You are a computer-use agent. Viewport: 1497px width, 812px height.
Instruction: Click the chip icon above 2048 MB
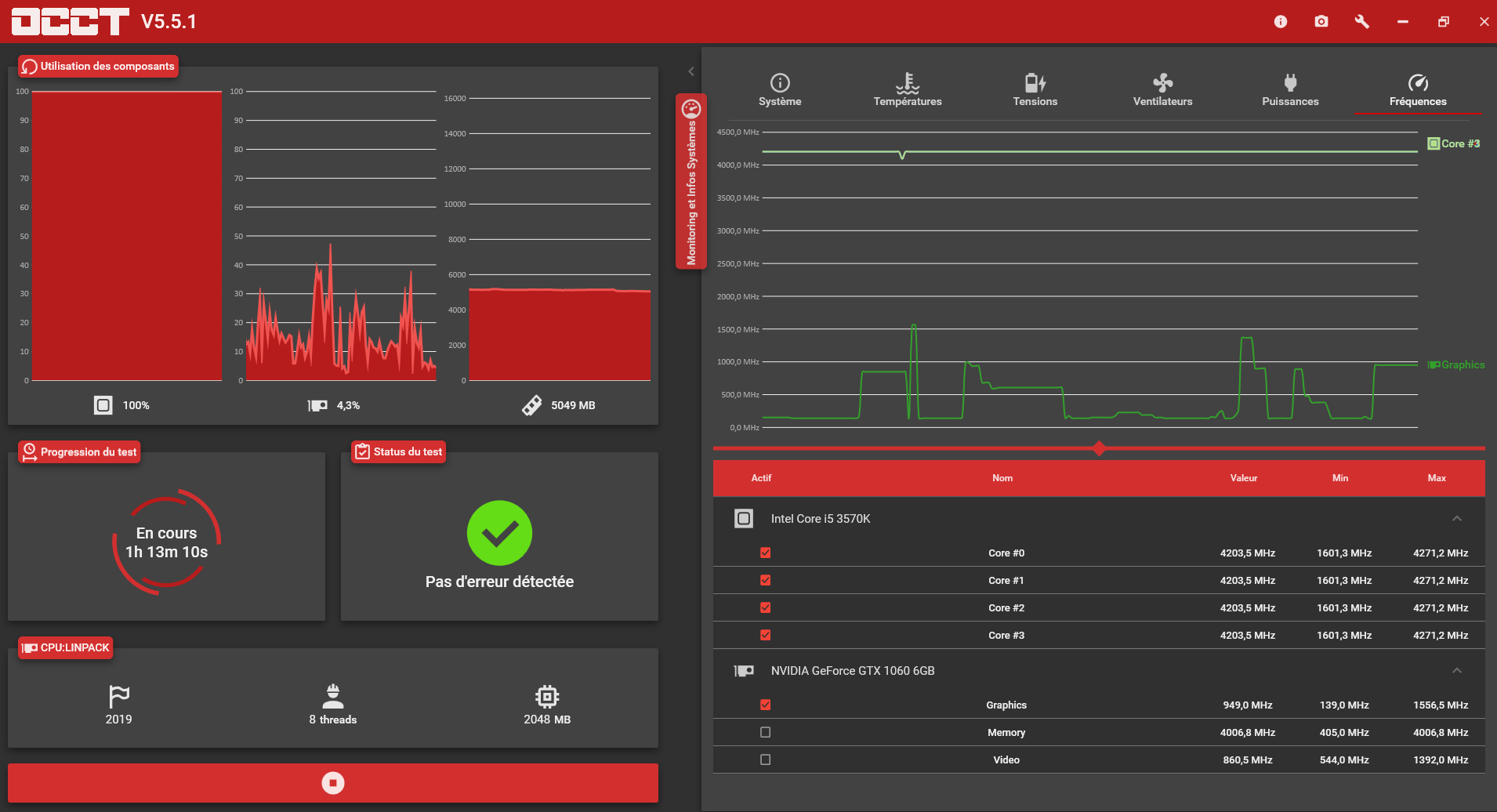[547, 696]
